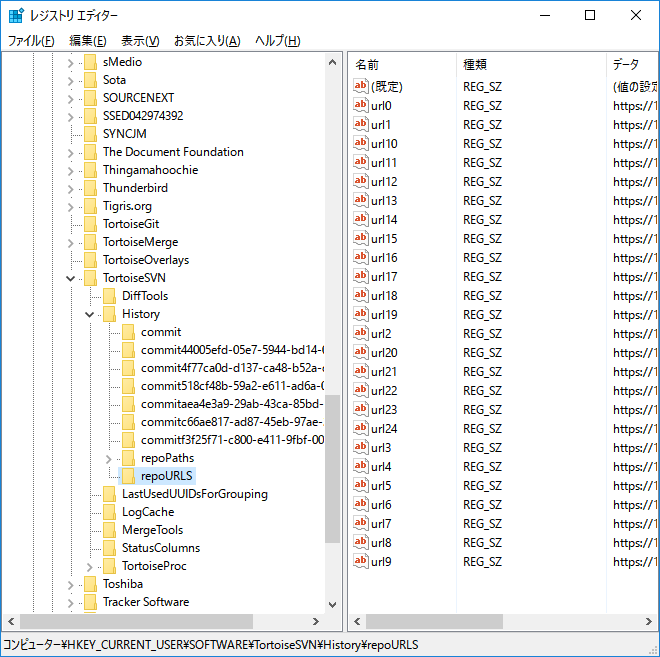Click the tree pane horizontal scroll right arrow
Image resolution: width=660 pixels, height=657 pixels.
point(316,621)
